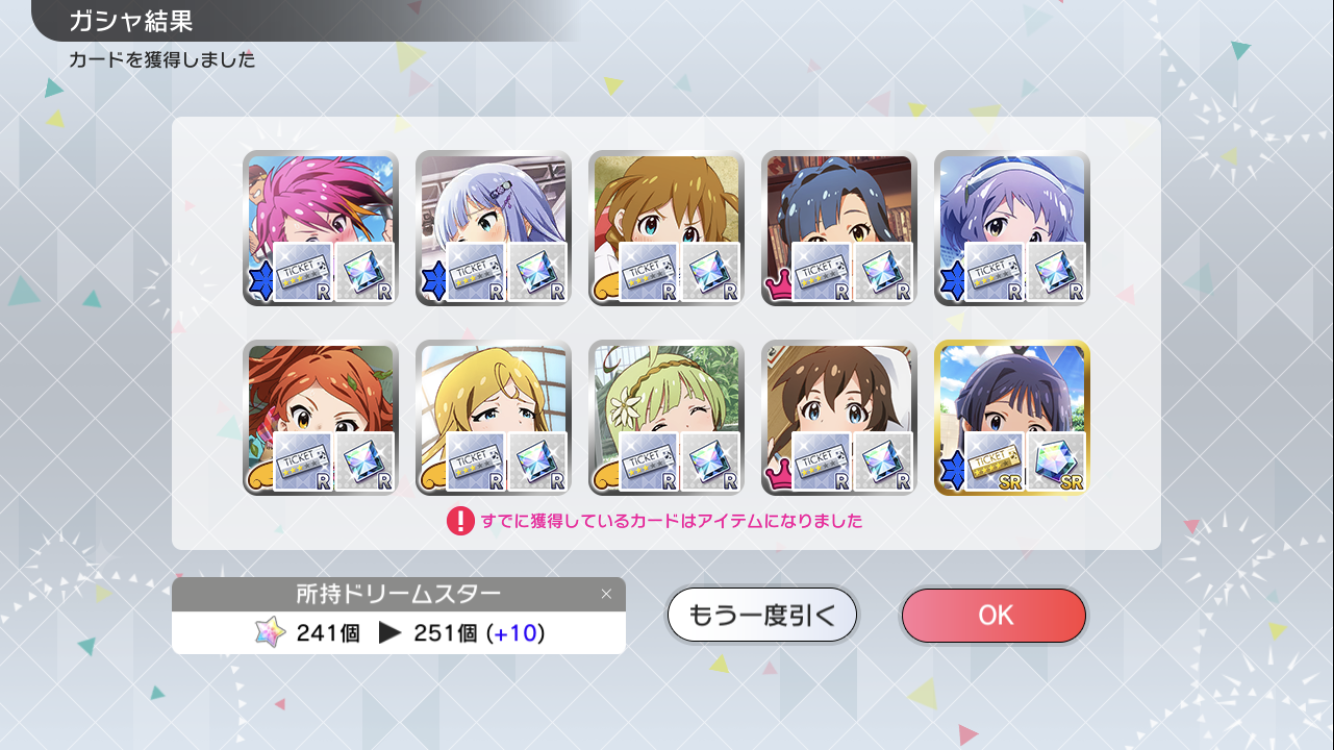The width and height of the screenshot is (1334, 750).
Task: Tap the もう一度引く button
Action: click(762, 615)
